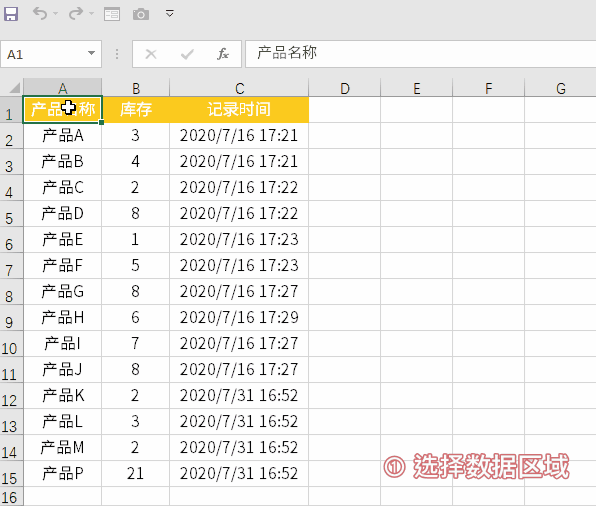Image resolution: width=596 pixels, height=506 pixels.
Task: Open the undo history dropdown arrow
Action: (55, 14)
